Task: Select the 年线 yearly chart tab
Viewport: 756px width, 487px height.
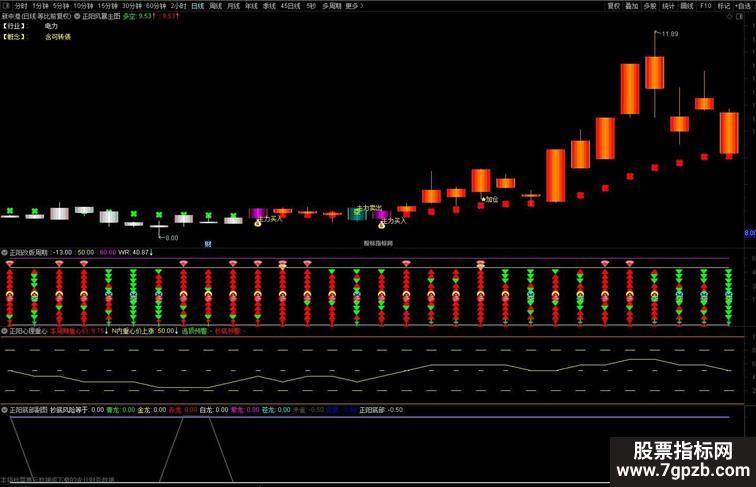Action: pyautogui.click(x=252, y=6)
